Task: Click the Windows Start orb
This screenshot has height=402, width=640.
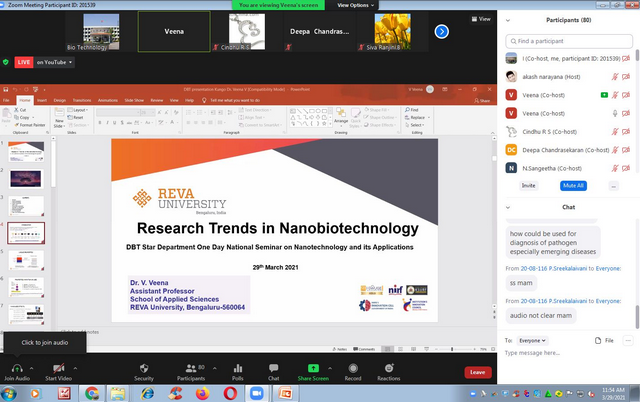Action: [x=9, y=394]
